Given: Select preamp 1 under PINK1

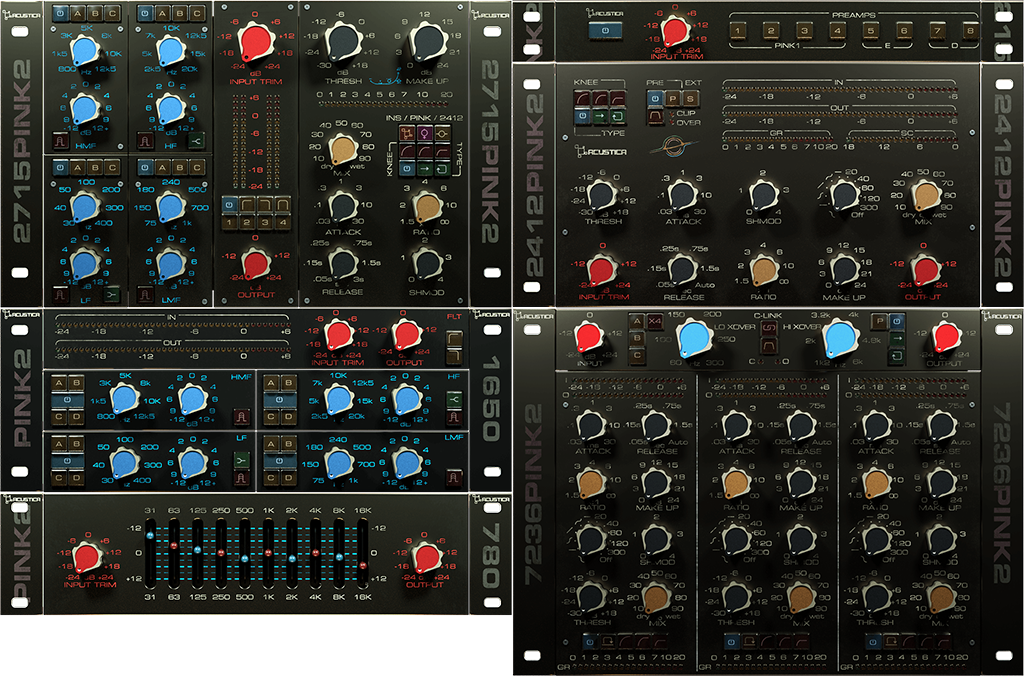Looking at the screenshot, I should click(737, 30).
